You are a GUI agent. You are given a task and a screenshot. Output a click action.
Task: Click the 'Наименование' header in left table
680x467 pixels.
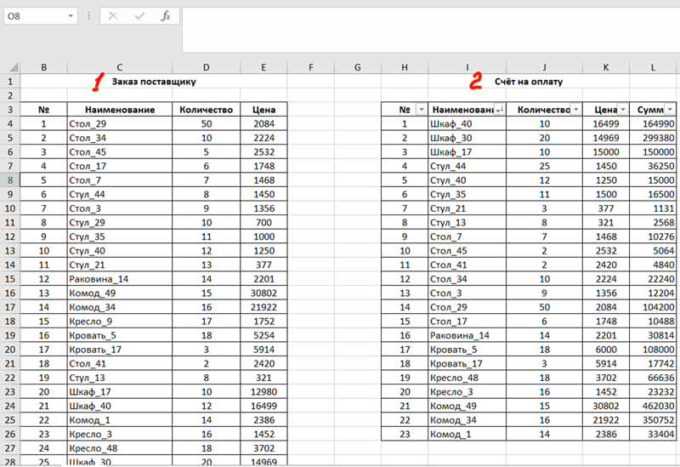(120, 110)
